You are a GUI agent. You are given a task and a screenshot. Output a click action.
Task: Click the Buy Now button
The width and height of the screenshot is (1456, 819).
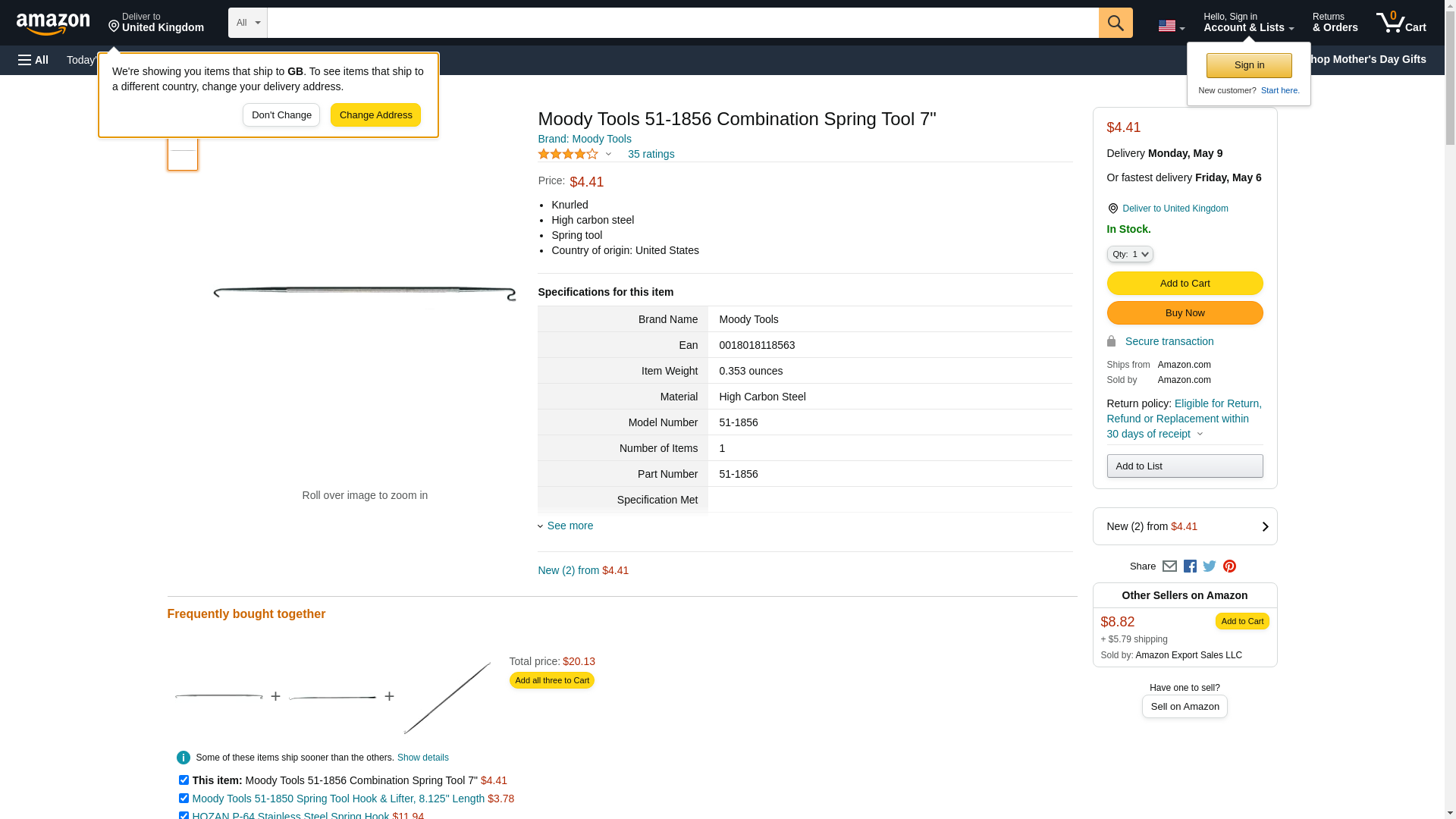point(1184,313)
